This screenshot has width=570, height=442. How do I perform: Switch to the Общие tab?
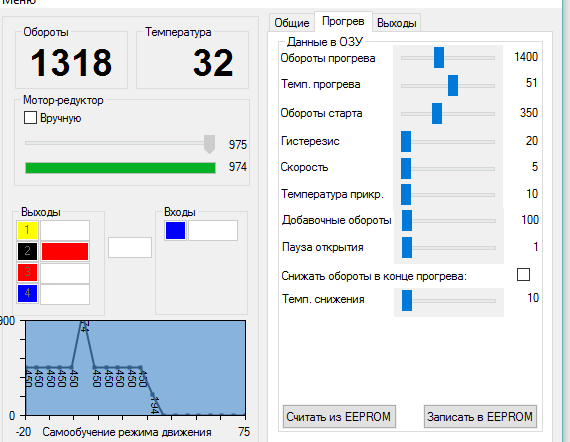(x=292, y=23)
